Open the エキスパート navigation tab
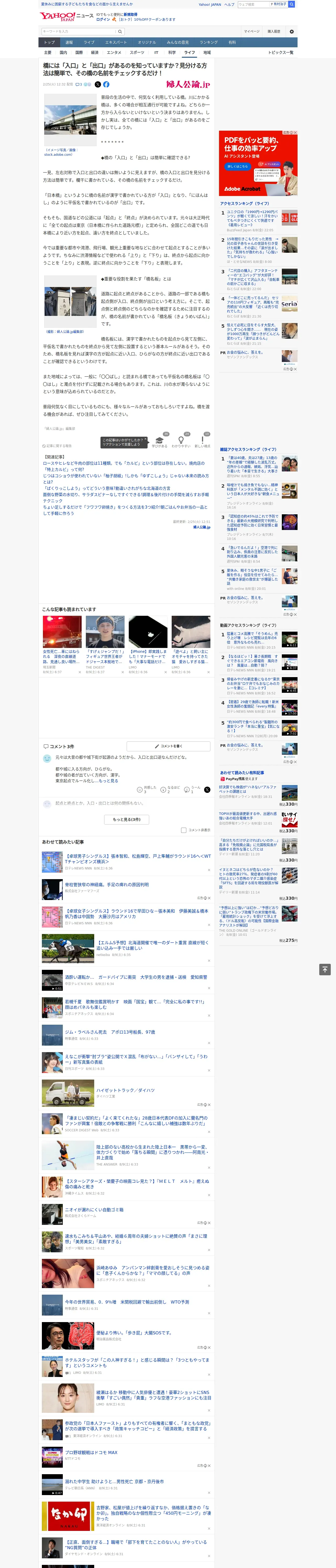The width and height of the screenshot is (336, 1568). point(116,43)
